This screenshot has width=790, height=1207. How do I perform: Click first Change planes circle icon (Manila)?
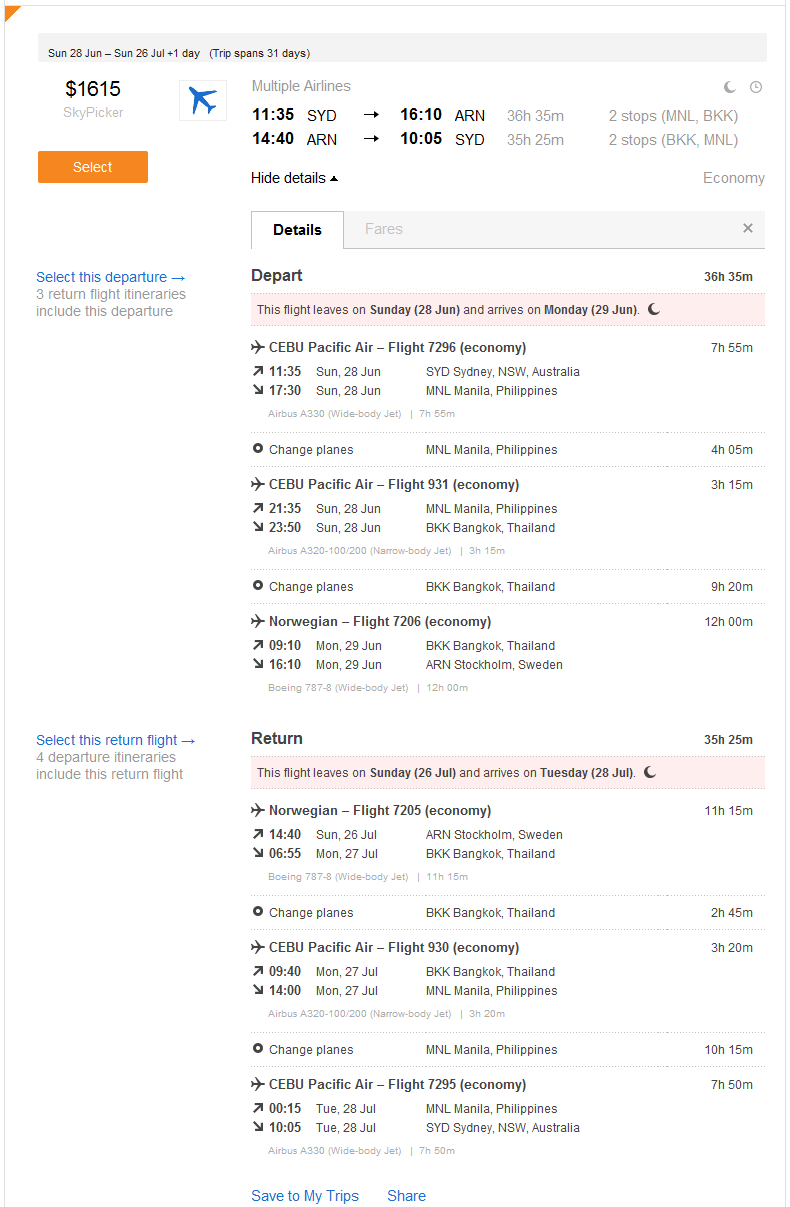coord(258,449)
